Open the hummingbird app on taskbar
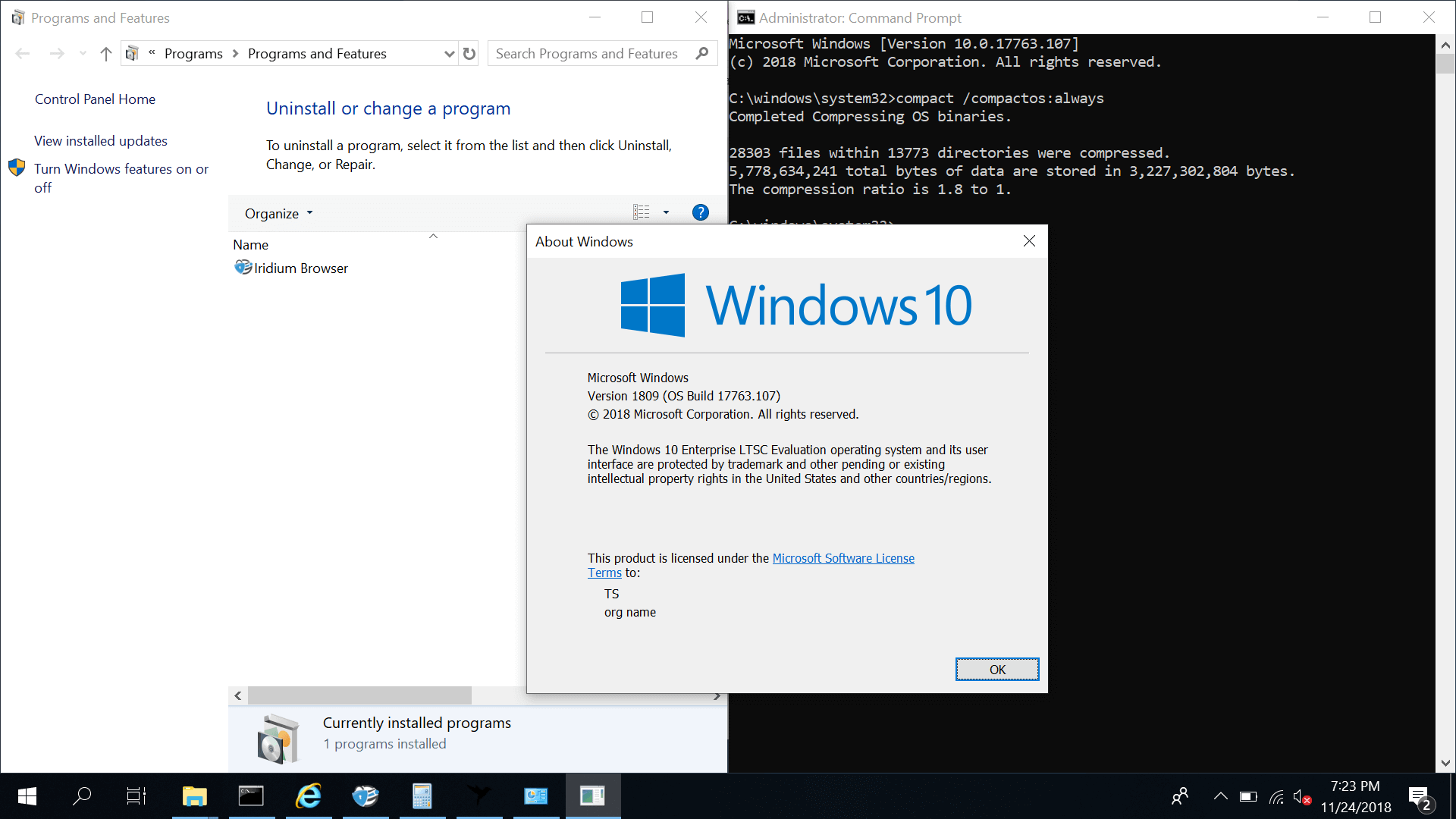The width and height of the screenshot is (1456, 819). click(479, 796)
